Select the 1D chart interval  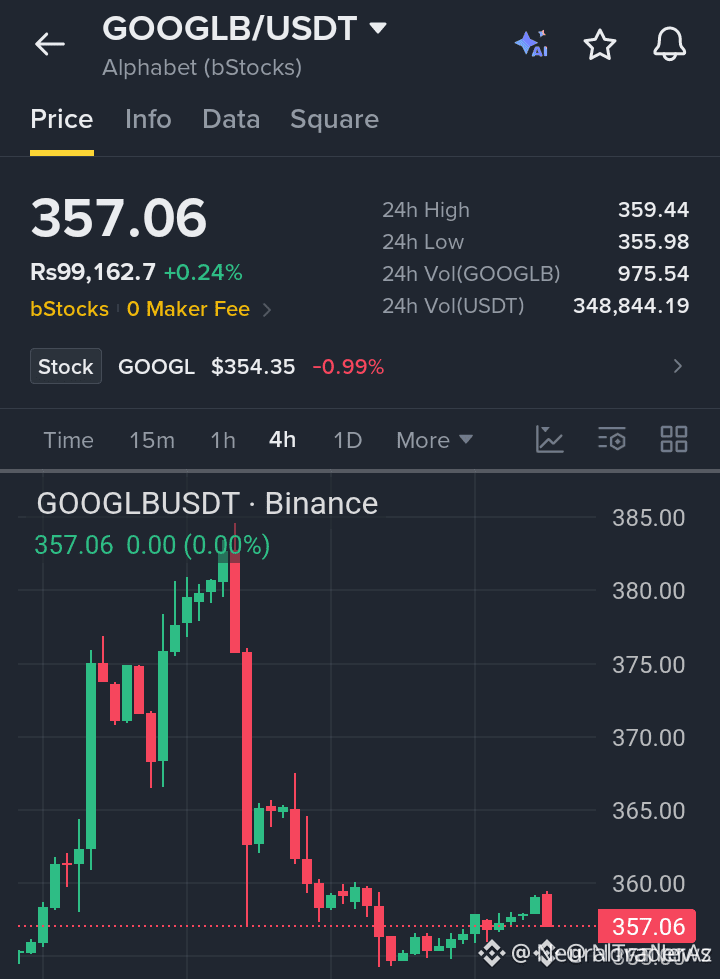pos(347,440)
